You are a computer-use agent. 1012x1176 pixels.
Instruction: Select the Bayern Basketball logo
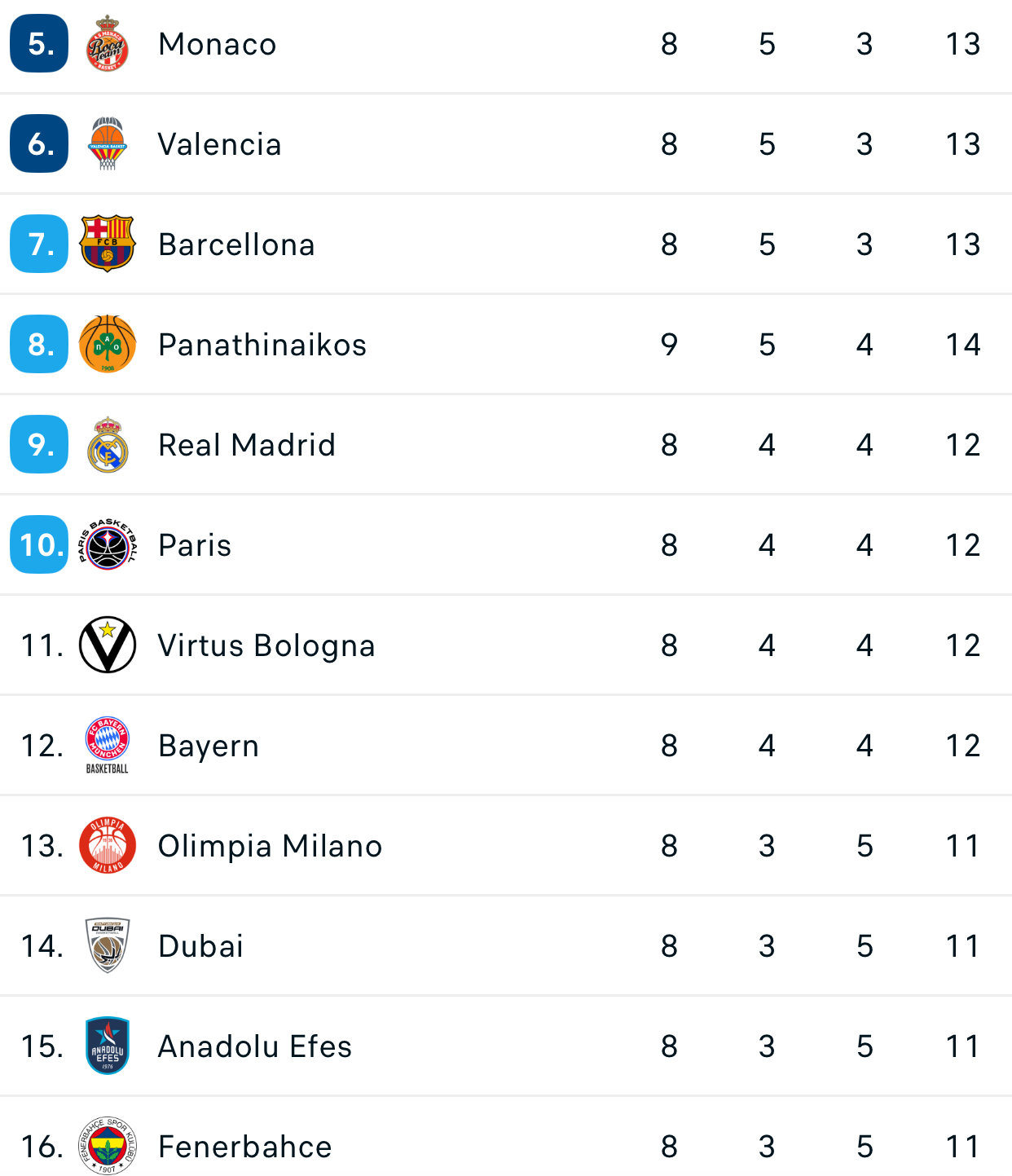coord(108,745)
